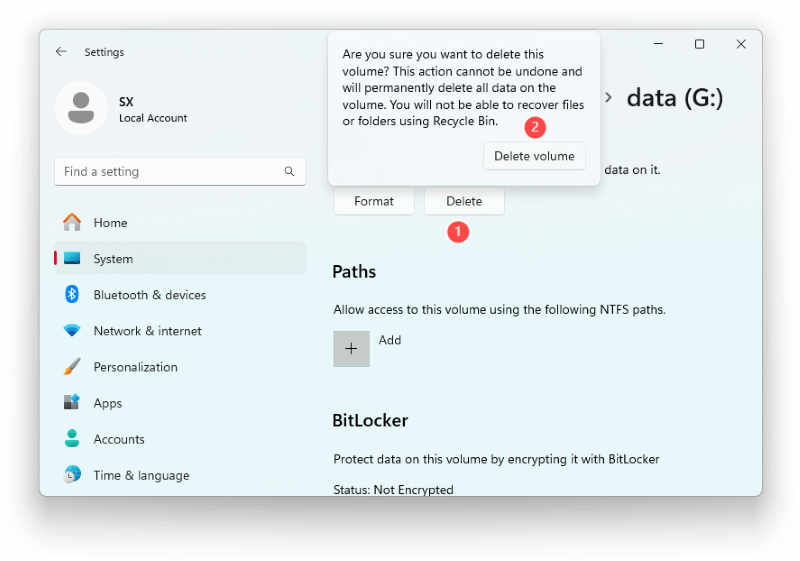The height and width of the screenshot is (561, 800).
Task: Click the Network wifi icon
Action: pos(72,330)
